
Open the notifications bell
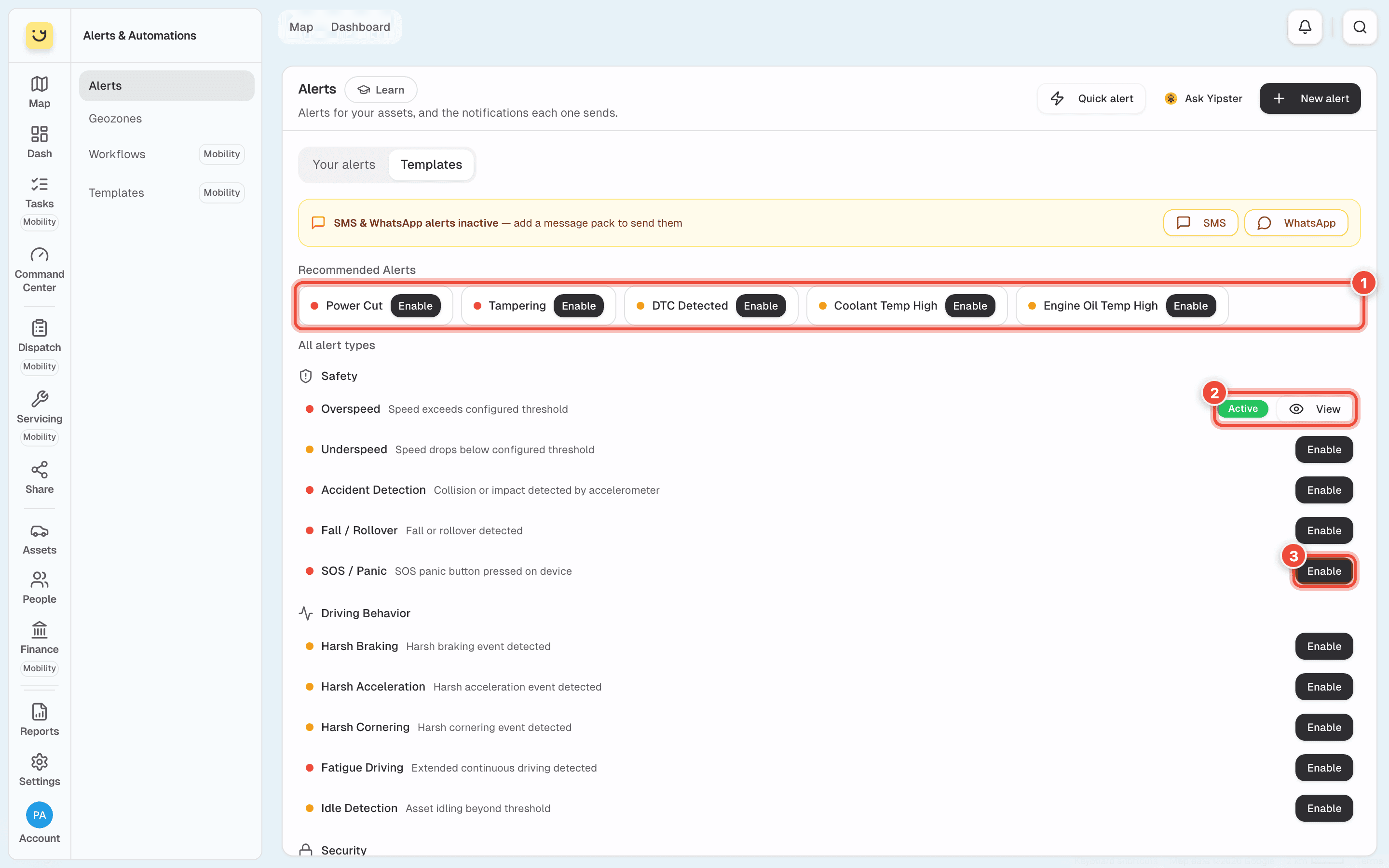coord(1305,27)
